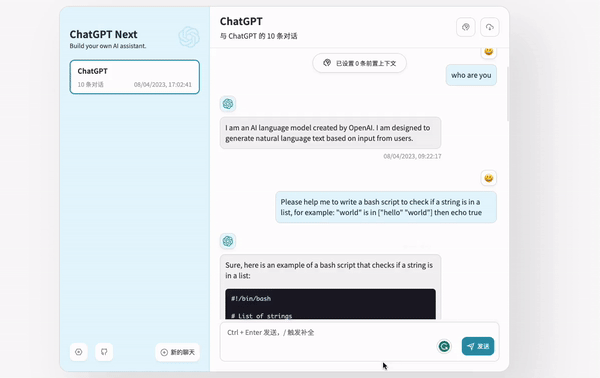The height and width of the screenshot is (378, 600).
Task: Click the export chat cloud download icon
Action: tap(489, 27)
